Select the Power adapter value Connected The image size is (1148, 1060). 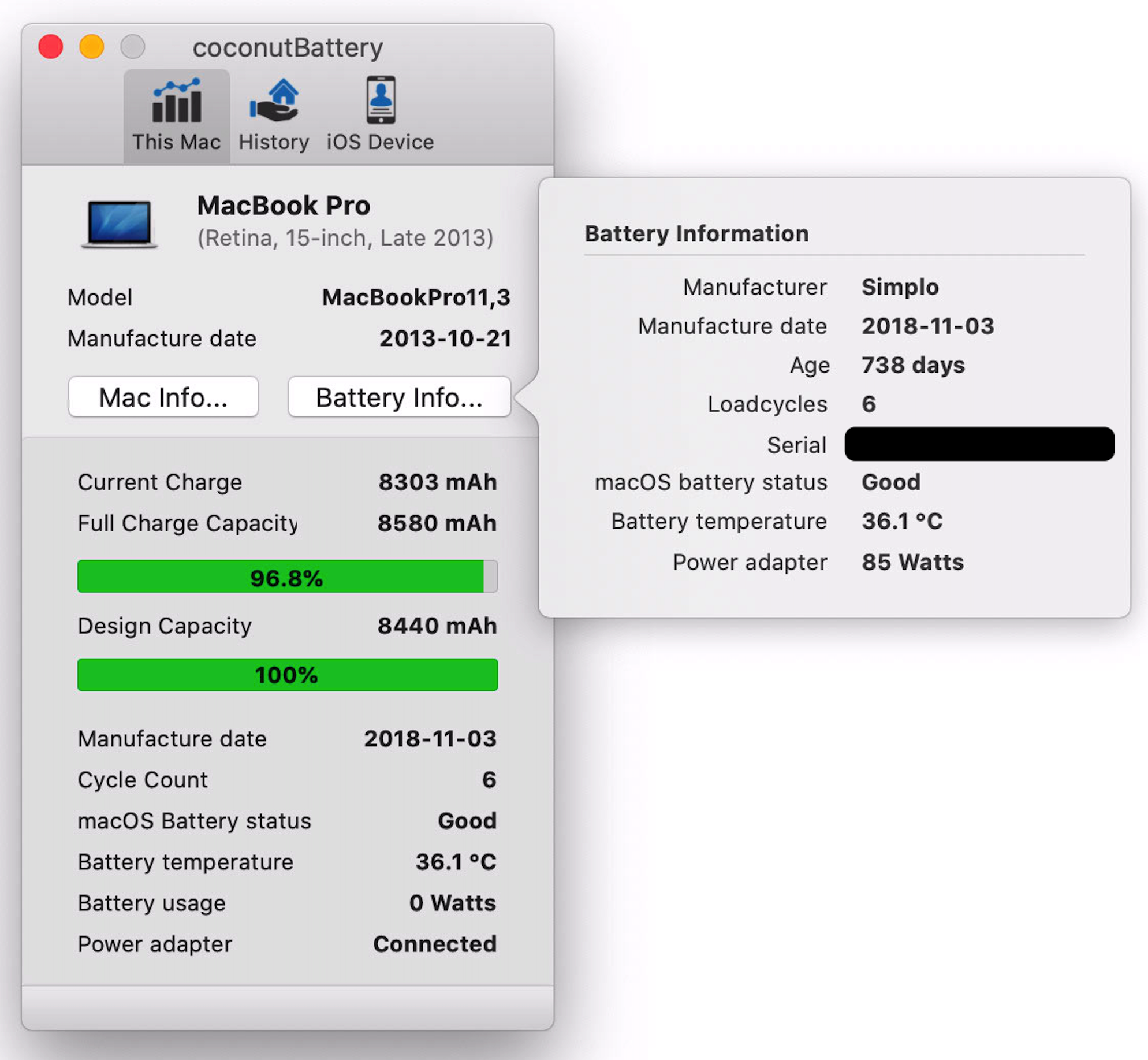pyautogui.click(x=435, y=944)
